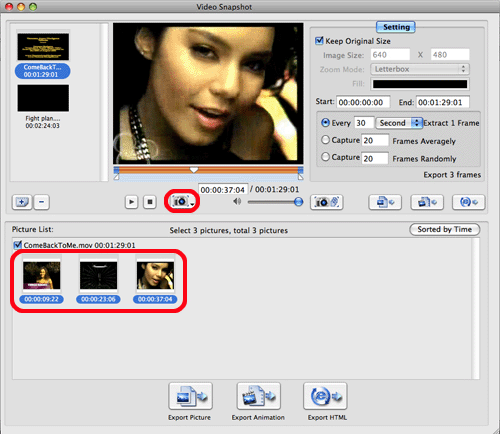This screenshot has width=500, height=434.
Task: Click the small export HTML toolbar icon
Action: pyautogui.click(x=468, y=202)
